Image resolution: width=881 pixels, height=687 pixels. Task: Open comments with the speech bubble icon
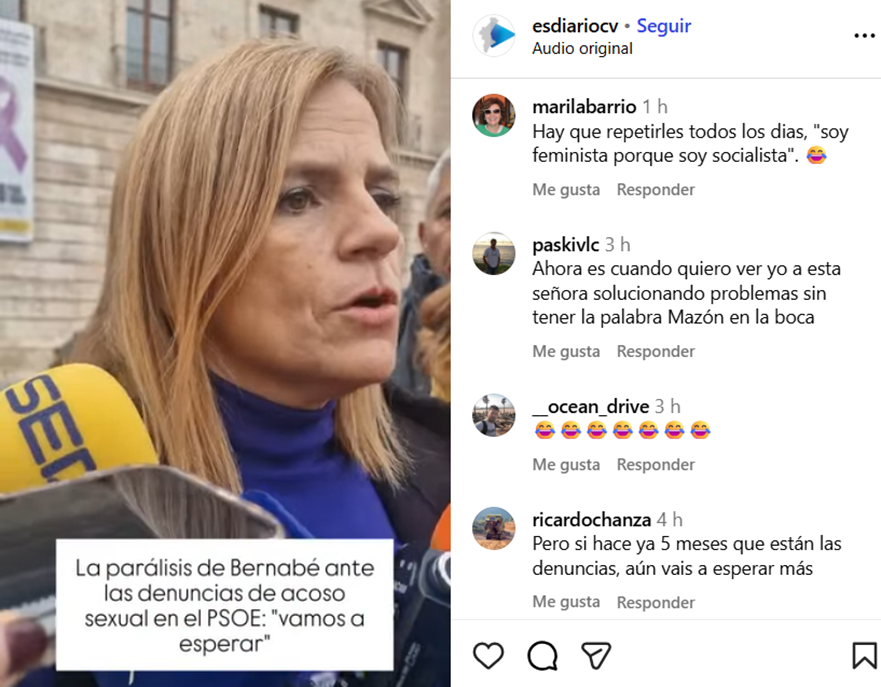point(542,656)
